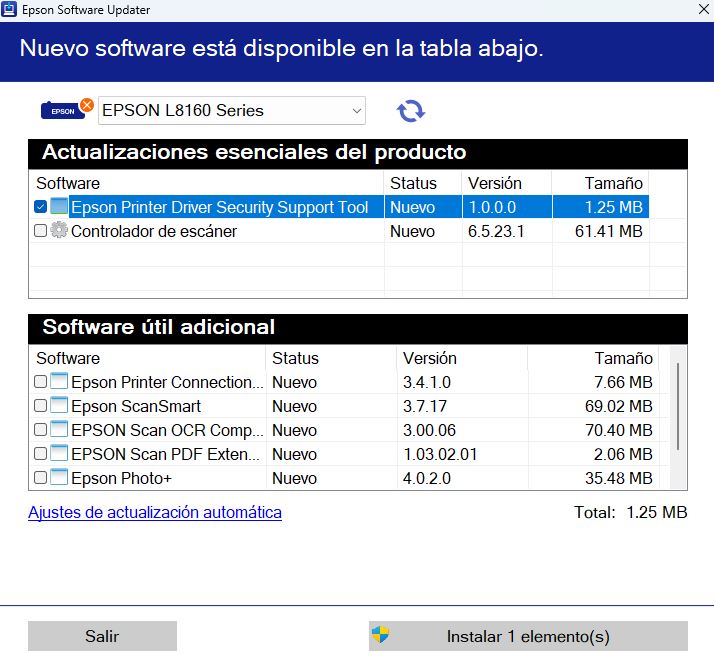714x665 pixels.
Task: Click version cell '1.03.02.01'
Action: [440, 455]
